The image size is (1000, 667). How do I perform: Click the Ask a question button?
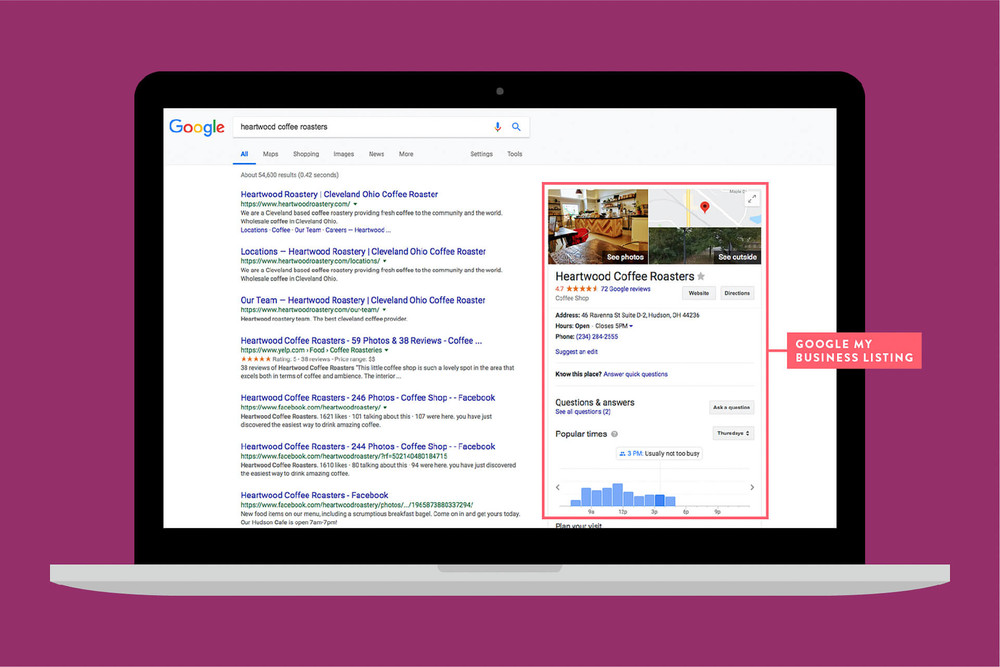[732, 407]
